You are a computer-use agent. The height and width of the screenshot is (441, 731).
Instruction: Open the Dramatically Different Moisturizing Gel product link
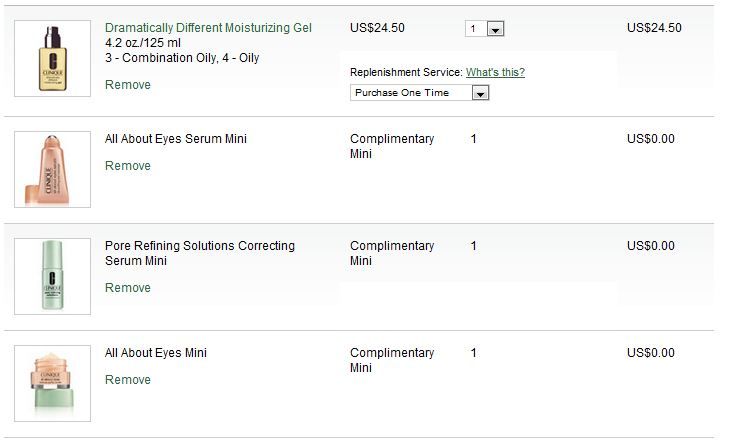point(208,28)
